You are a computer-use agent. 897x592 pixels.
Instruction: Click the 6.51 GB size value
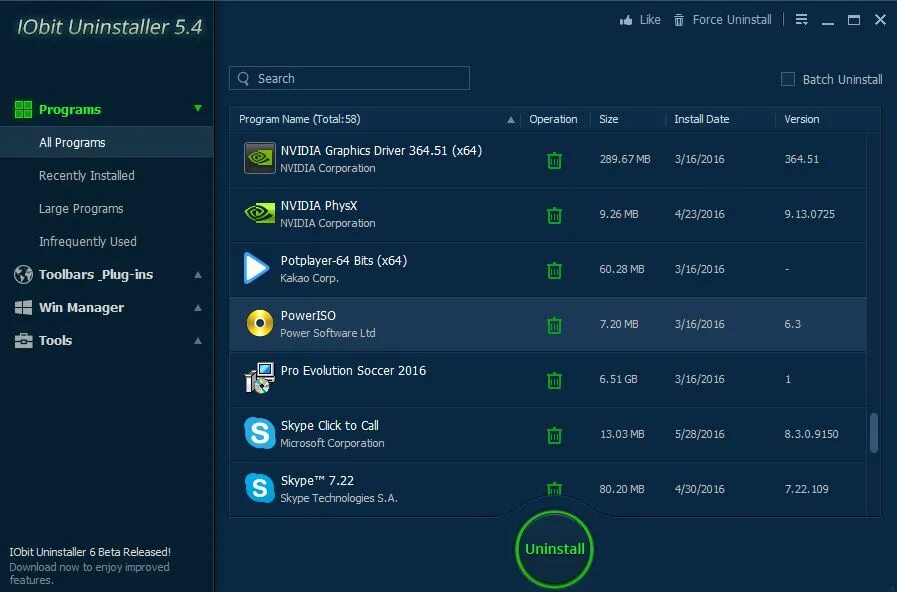618,379
